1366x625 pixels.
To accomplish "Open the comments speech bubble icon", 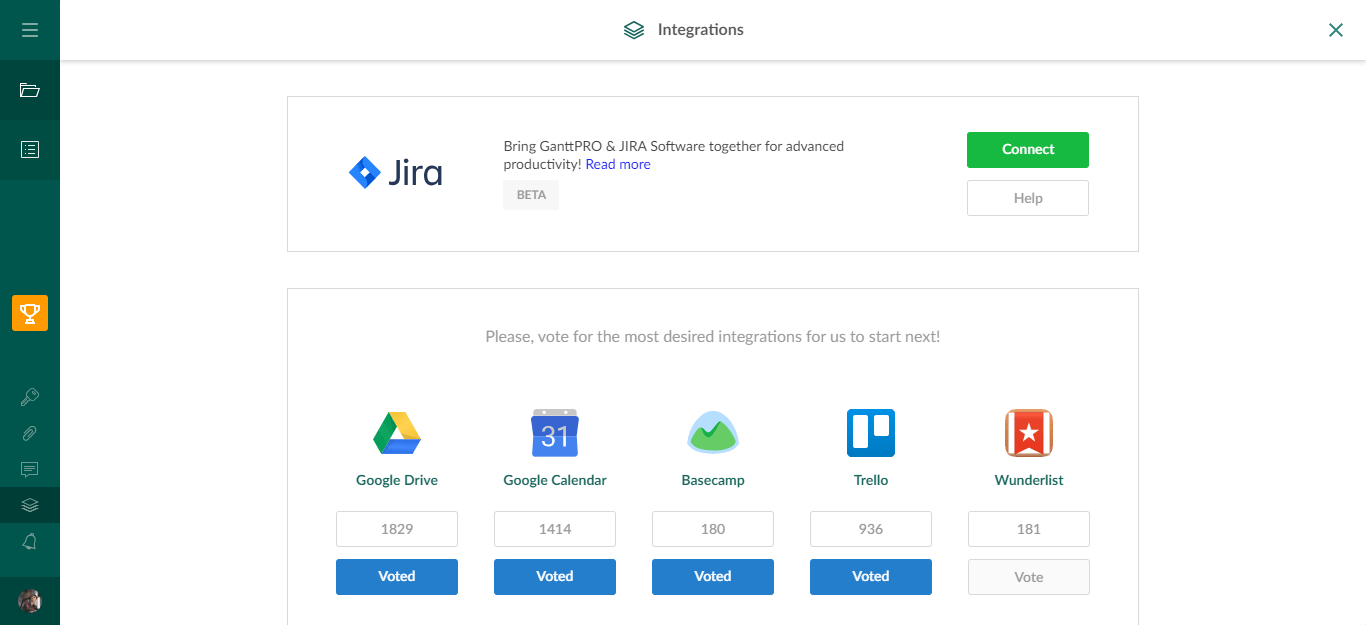I will [x=30, y=469].
